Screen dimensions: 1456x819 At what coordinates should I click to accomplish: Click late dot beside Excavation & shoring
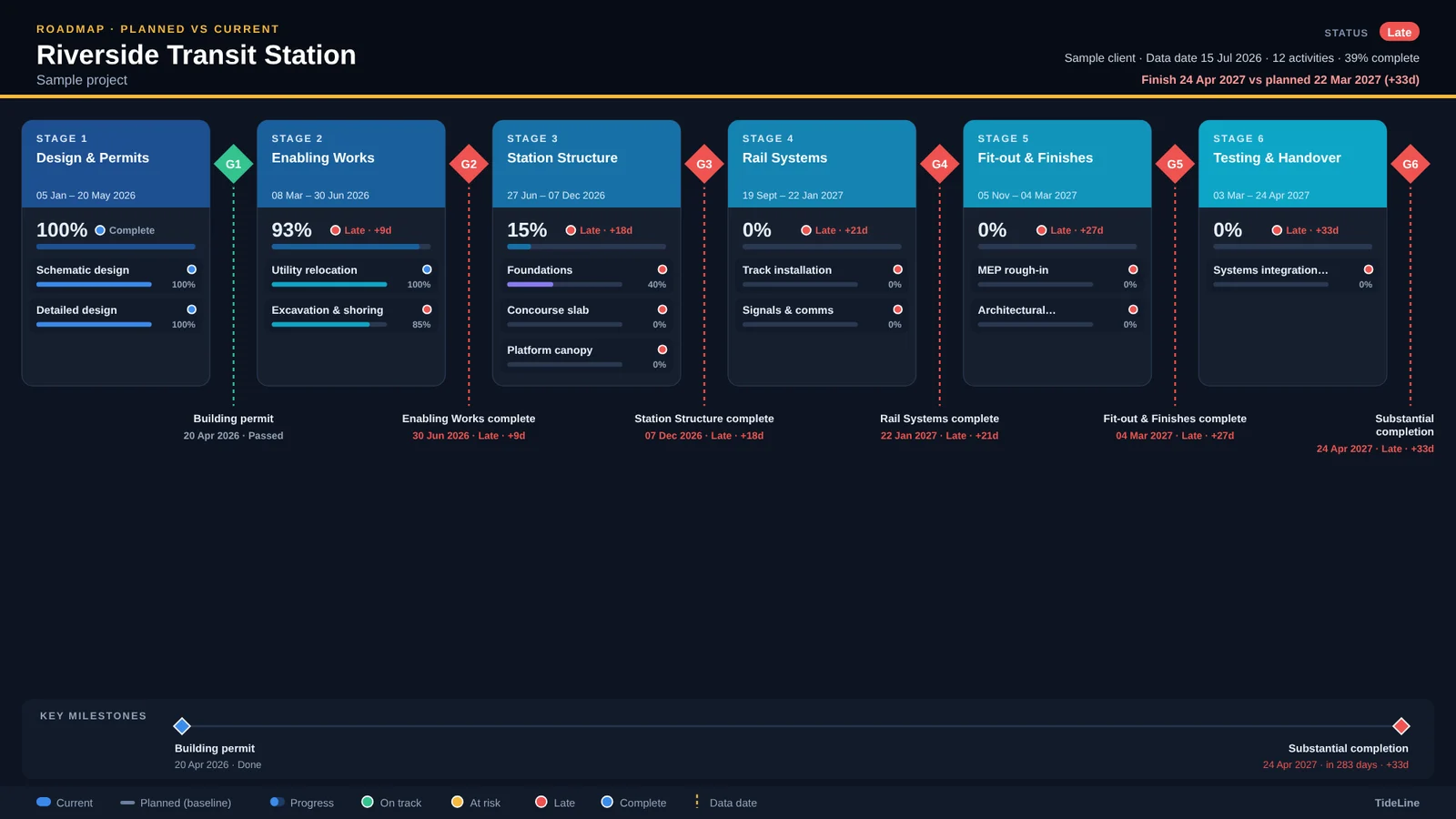[427, 309]
